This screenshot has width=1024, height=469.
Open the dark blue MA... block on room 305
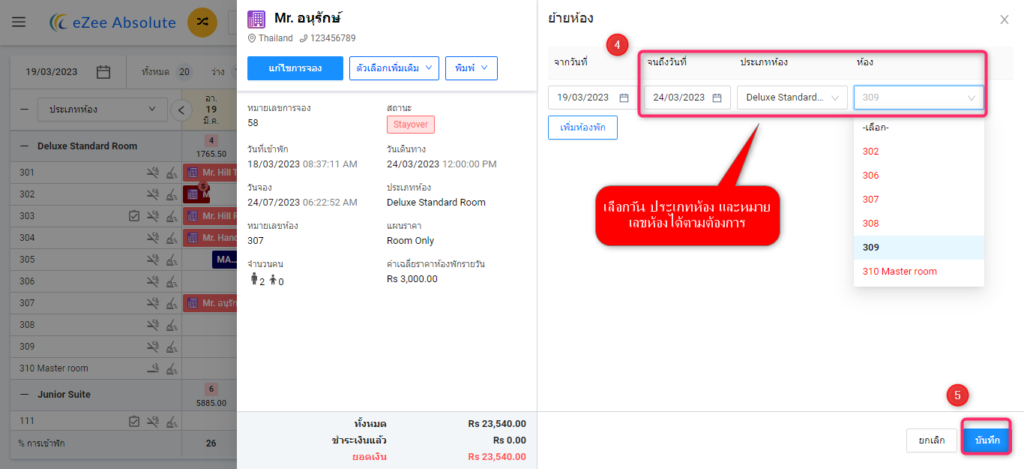(225, 259)
